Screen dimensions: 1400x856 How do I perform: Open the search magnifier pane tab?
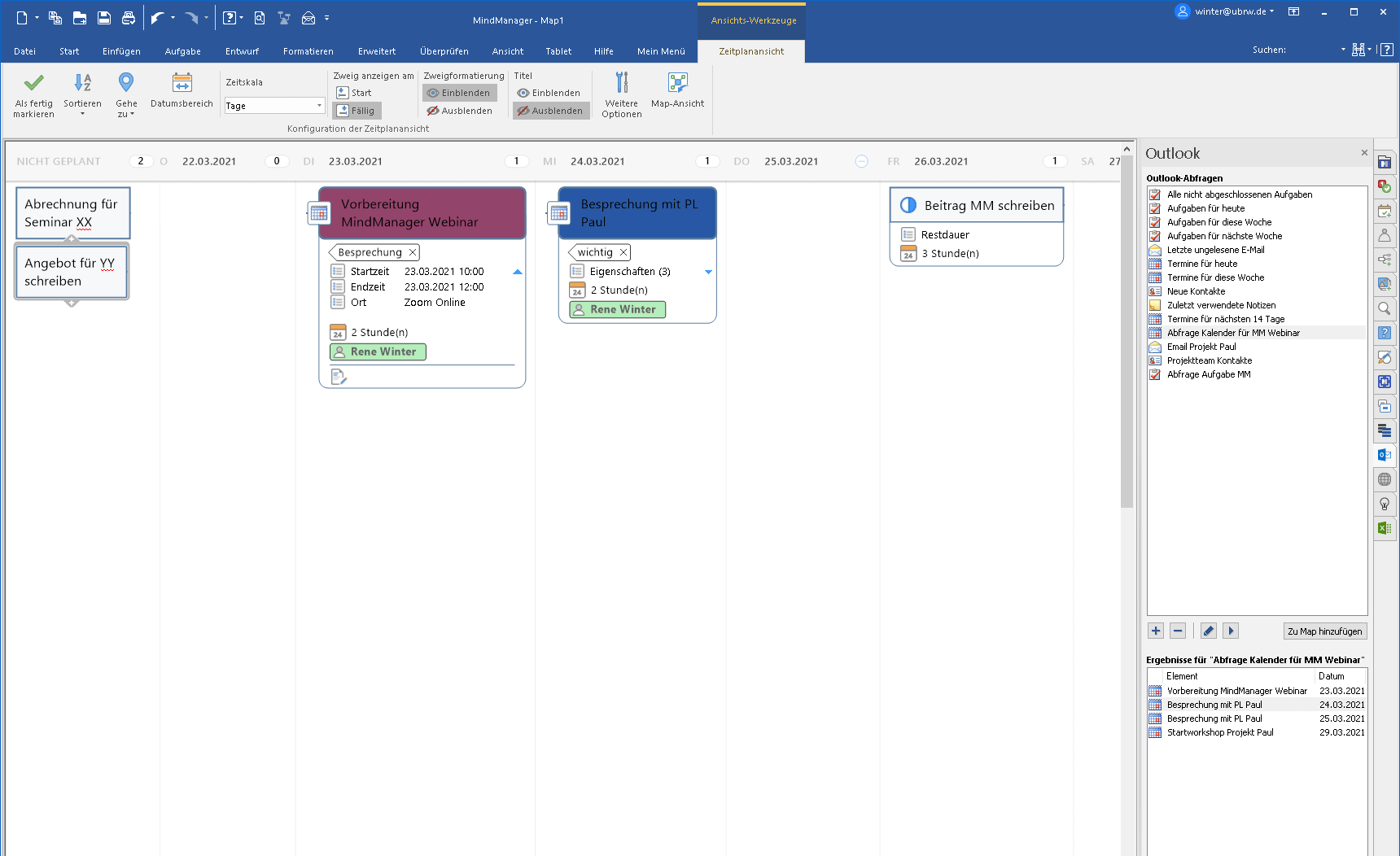(1384, 308)
